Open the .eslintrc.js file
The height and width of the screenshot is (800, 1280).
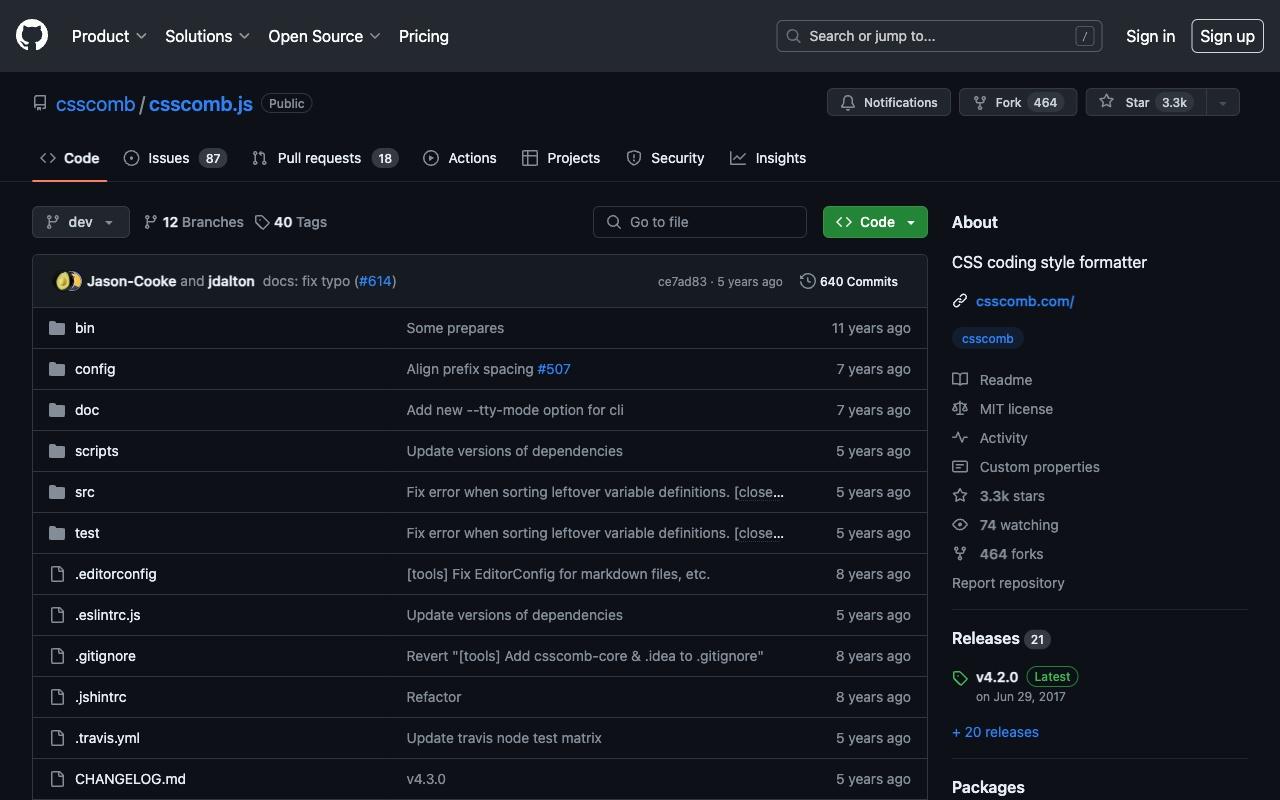click(108, 615)
